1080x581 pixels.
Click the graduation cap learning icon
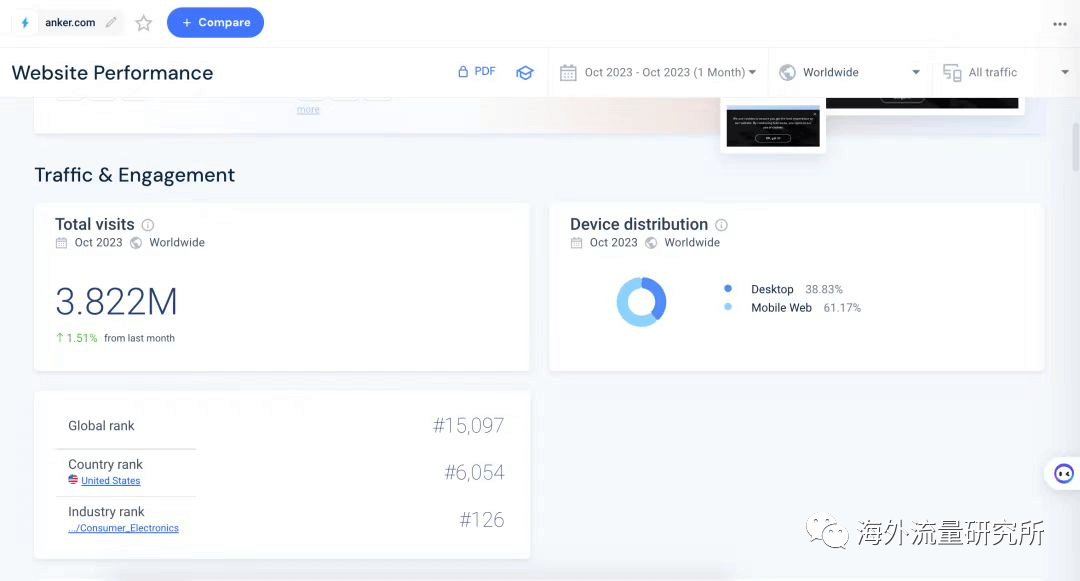coord(525,72)
